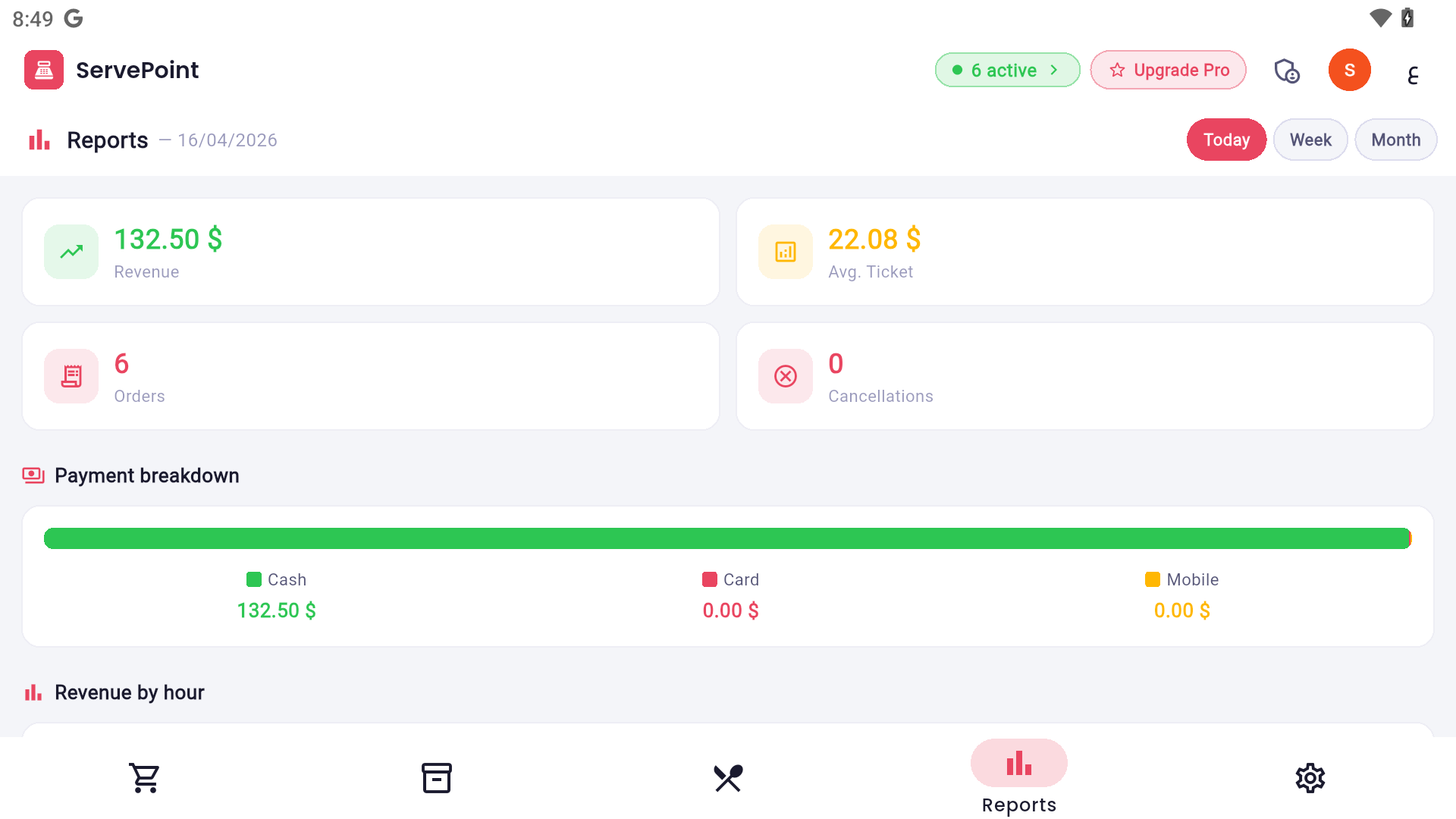Screen dimensions: 1456x819
Task: Click the ServePoint cash register logo
Action: (43, 70)
